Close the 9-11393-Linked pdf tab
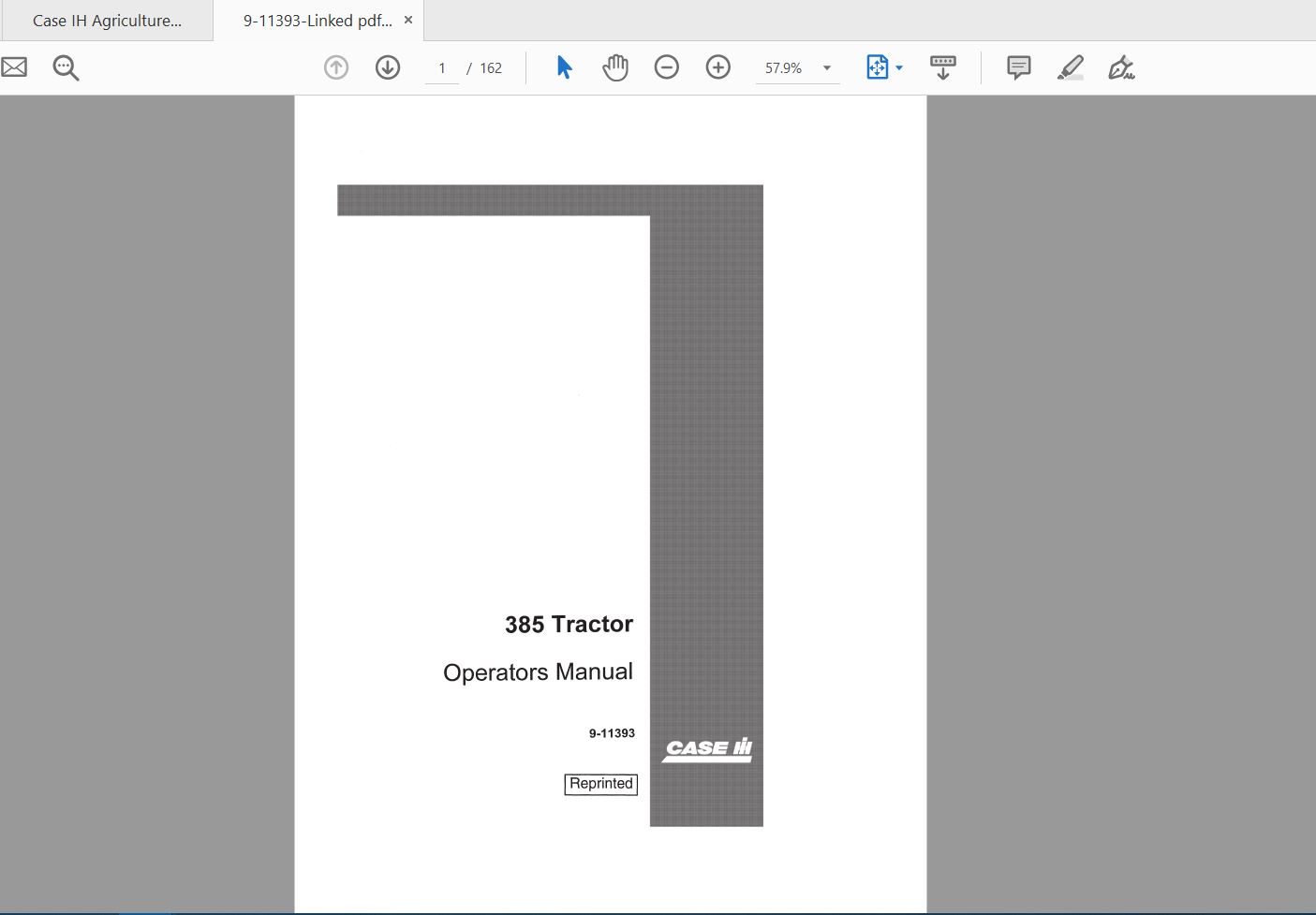Screen dimensions: 1316x915 [x=408, y=20]
